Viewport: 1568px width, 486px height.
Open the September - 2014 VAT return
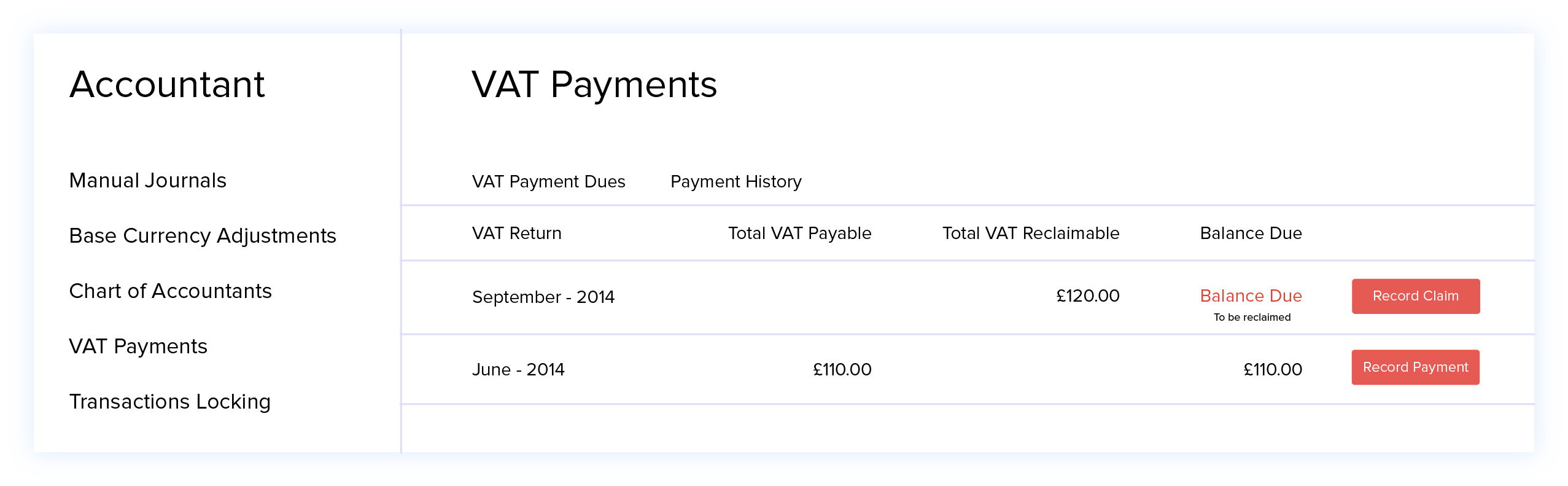tap(543, 296)
